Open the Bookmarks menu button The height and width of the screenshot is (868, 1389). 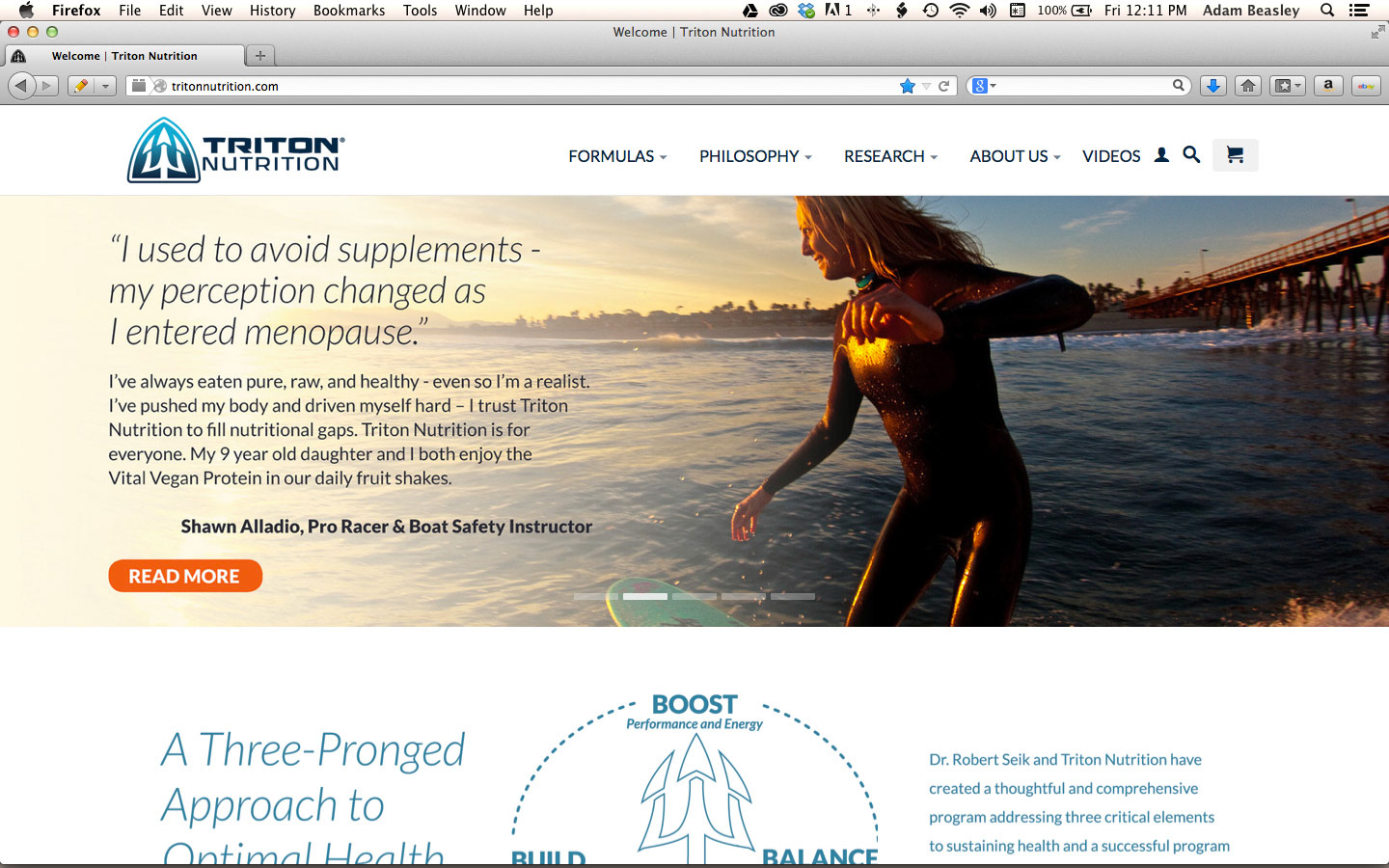point(1288,86)
